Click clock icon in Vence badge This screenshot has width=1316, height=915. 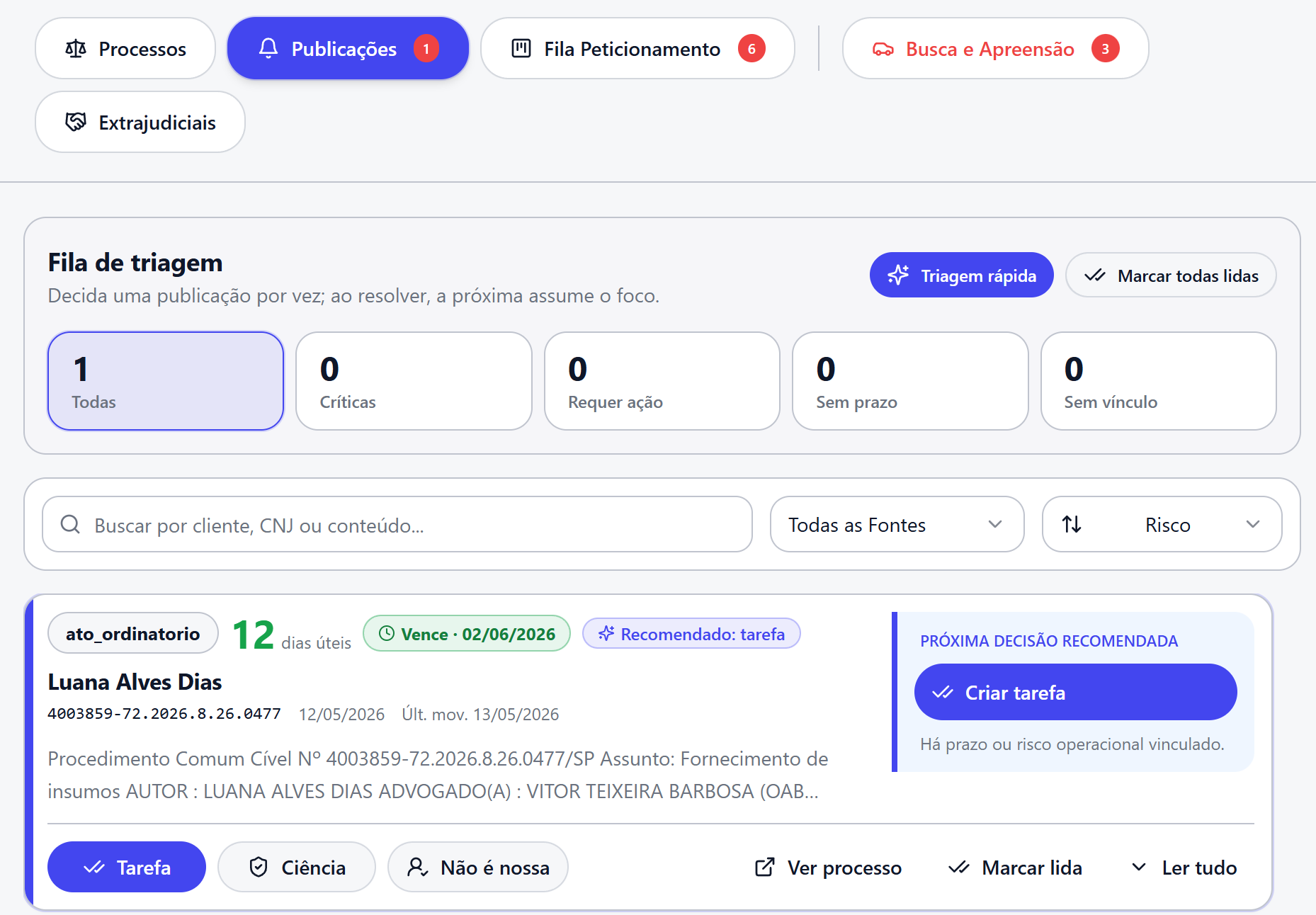click(387, 633)
